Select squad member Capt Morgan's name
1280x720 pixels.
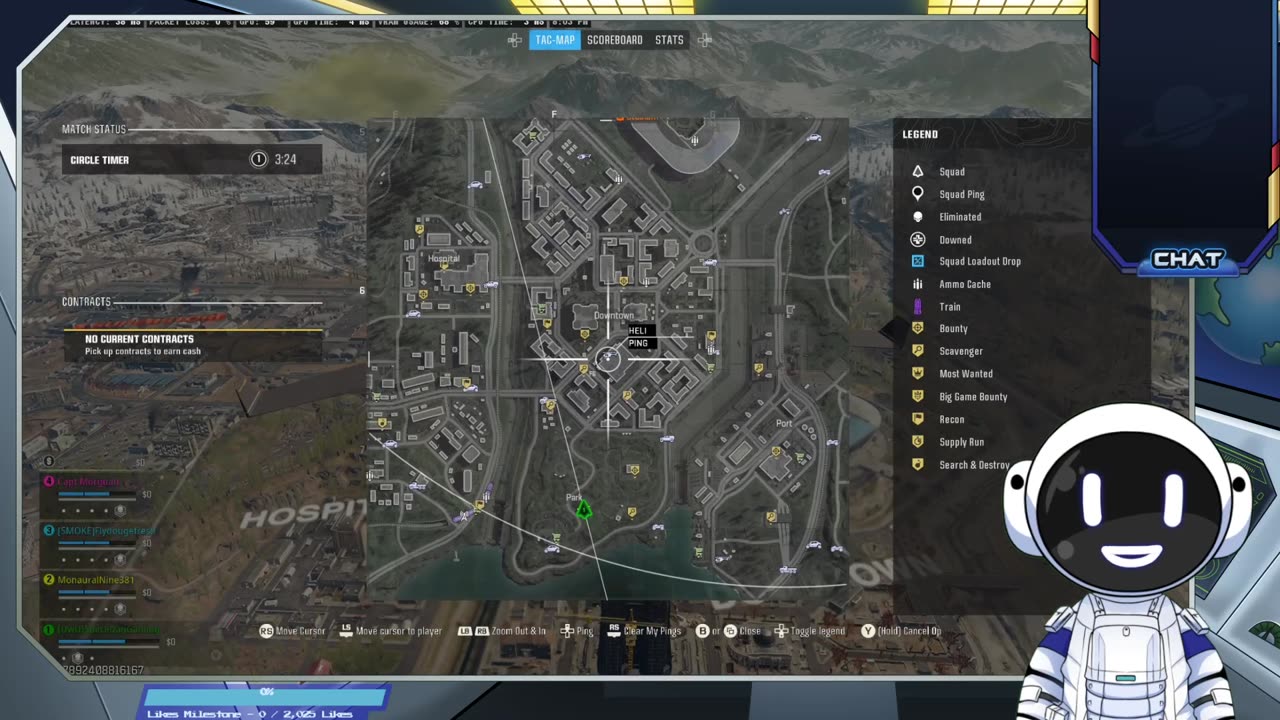pos(89,482)
